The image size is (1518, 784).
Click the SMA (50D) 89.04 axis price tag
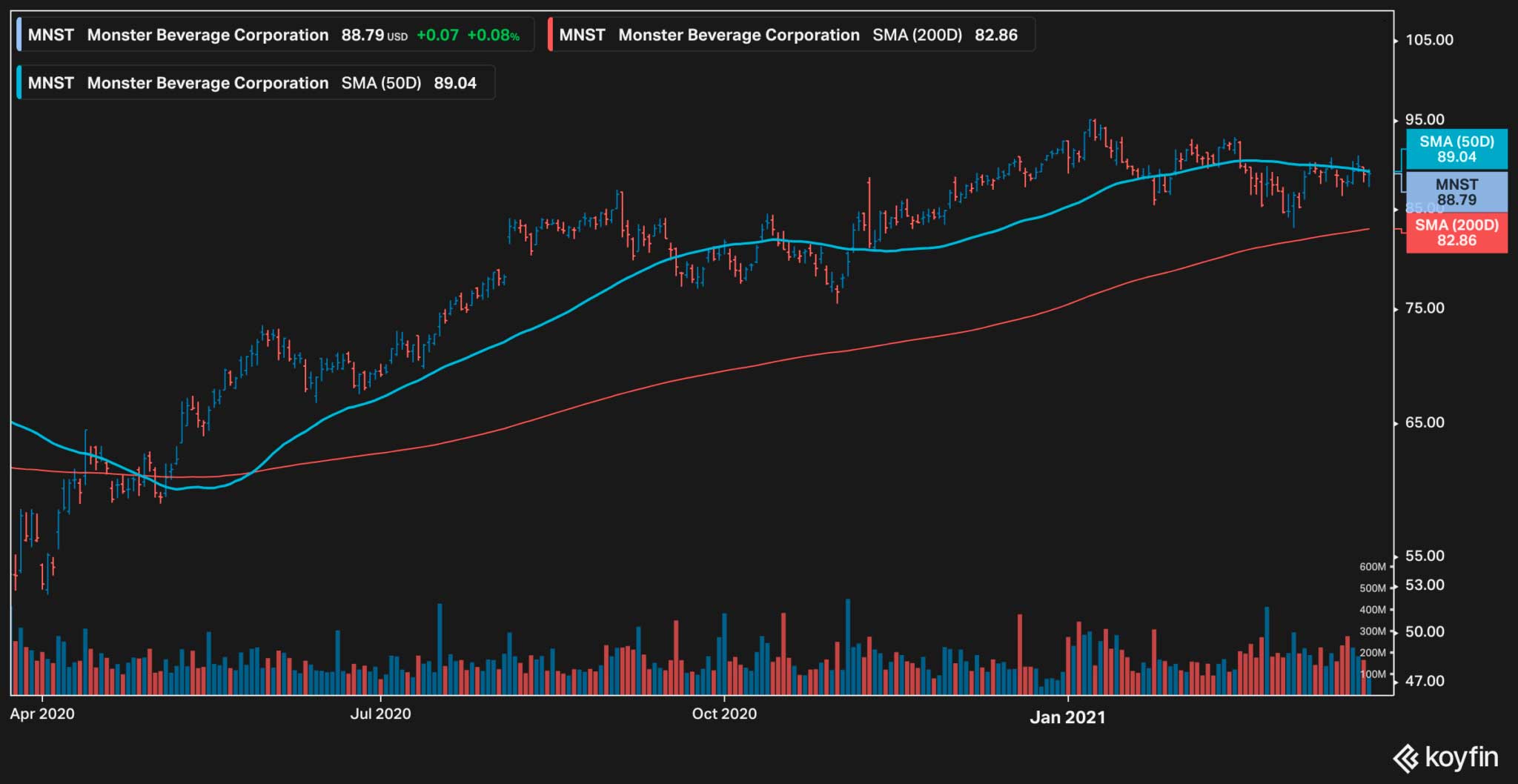click(1456, 149)
